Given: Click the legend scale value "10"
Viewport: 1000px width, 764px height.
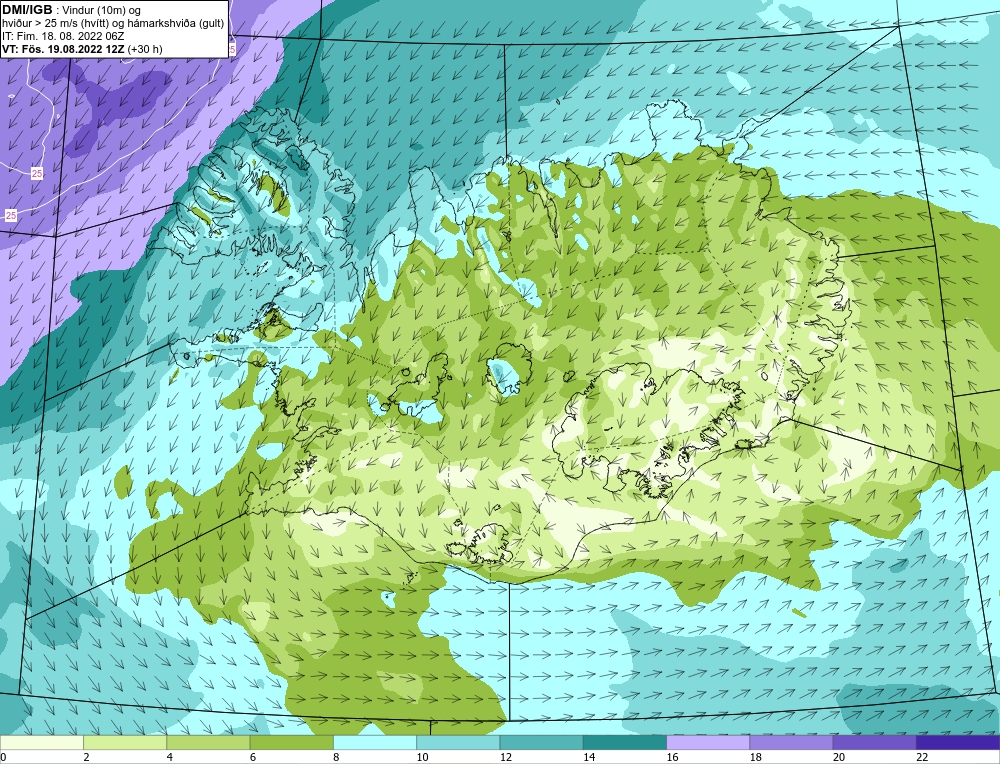Looking at the screenshot, I should point(422,757).
